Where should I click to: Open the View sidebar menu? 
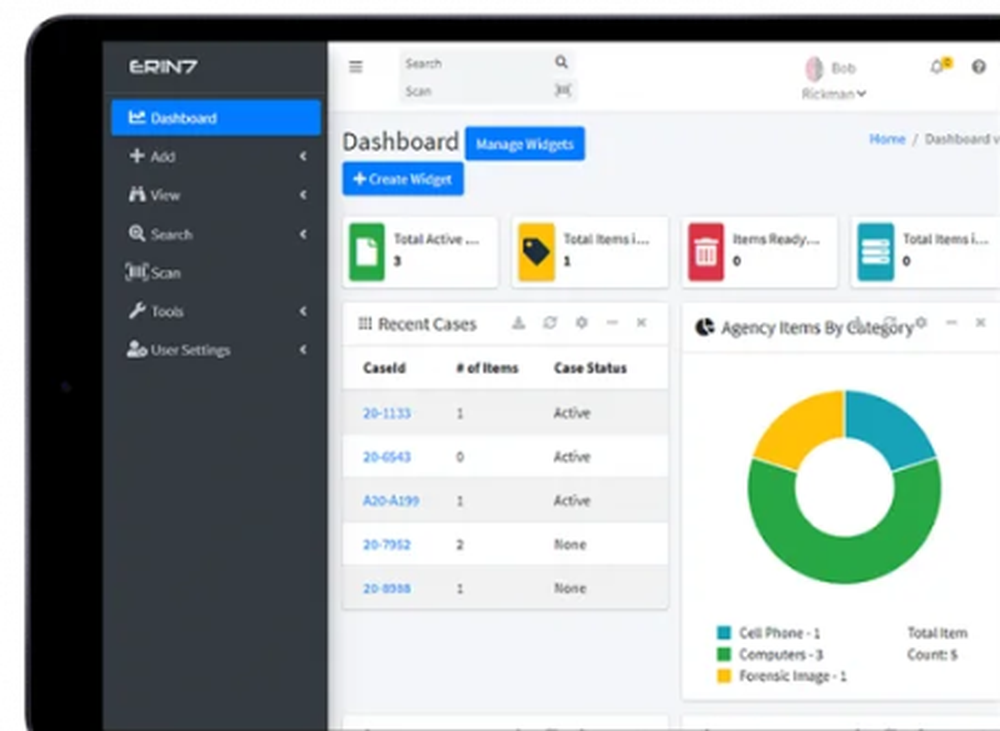(x=216, y=195)
